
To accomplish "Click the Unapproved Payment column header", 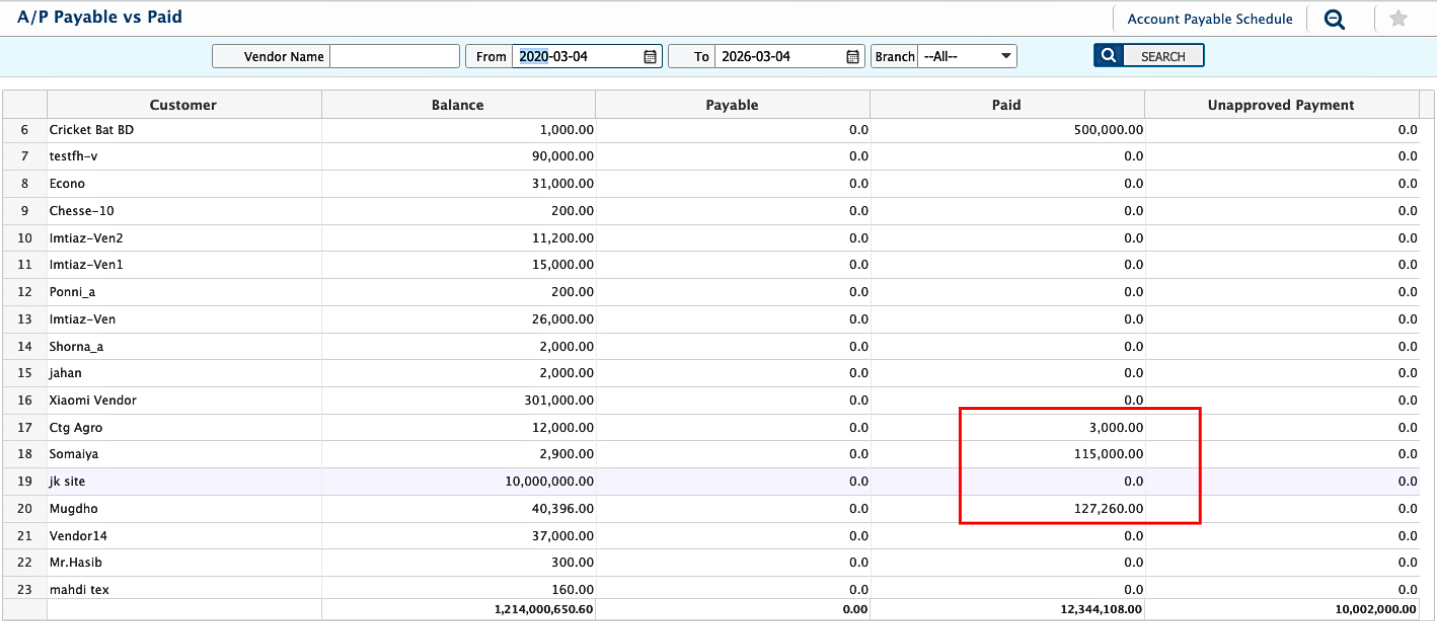I will (1280, 105).
